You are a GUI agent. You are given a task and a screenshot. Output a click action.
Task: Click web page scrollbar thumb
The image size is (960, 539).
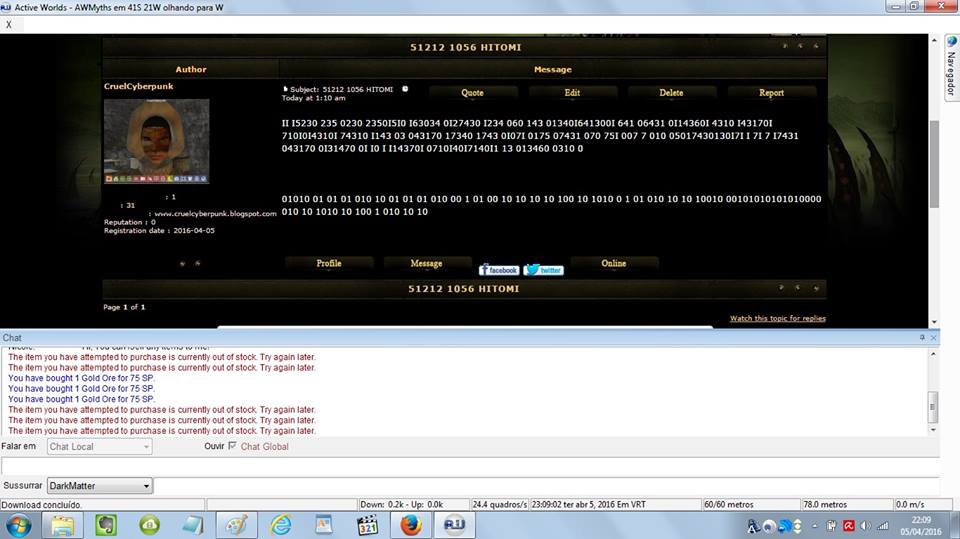[934, 164]
